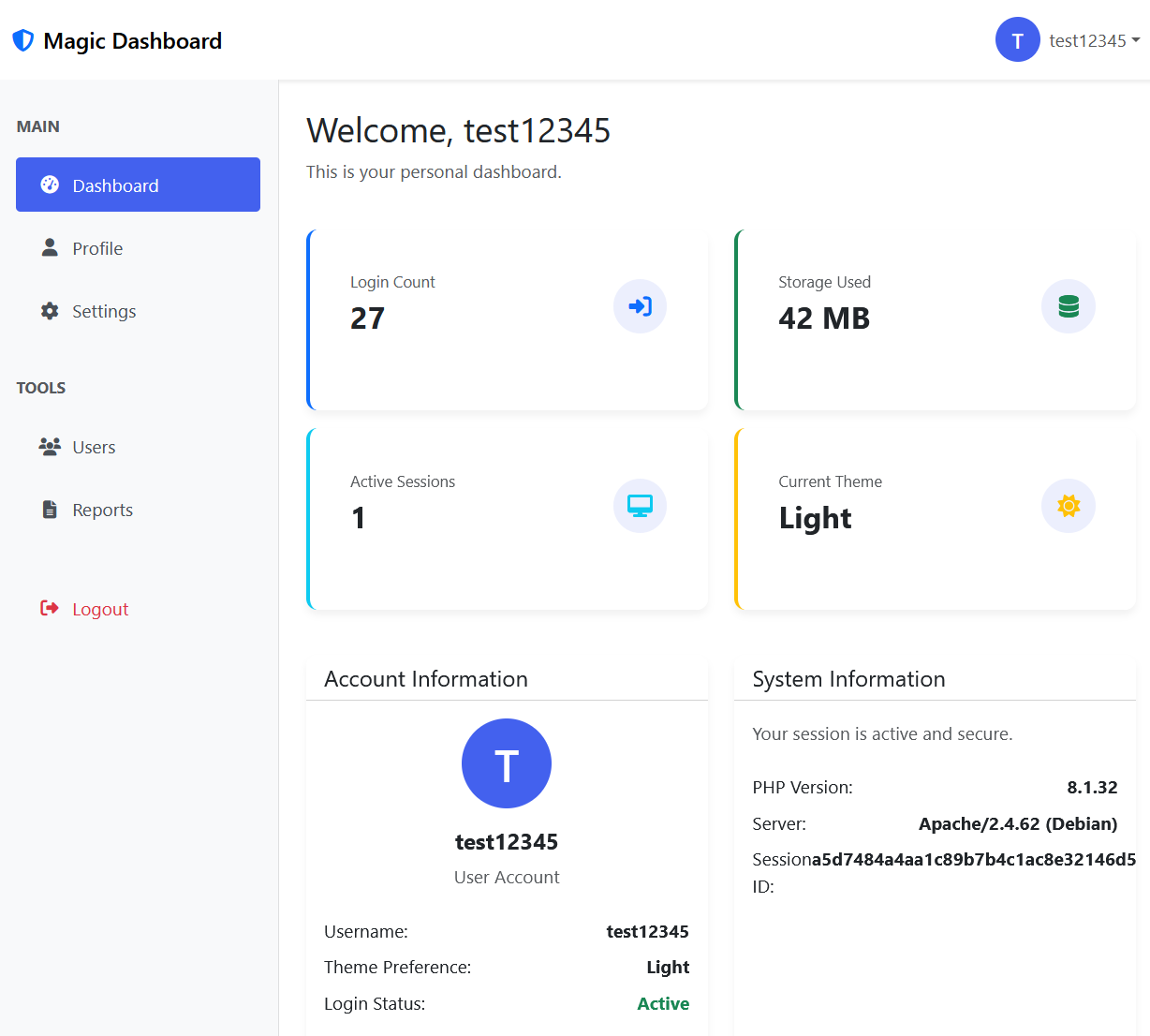Click the red Logout link
1150x1036 pixels.
pos(99,609)
